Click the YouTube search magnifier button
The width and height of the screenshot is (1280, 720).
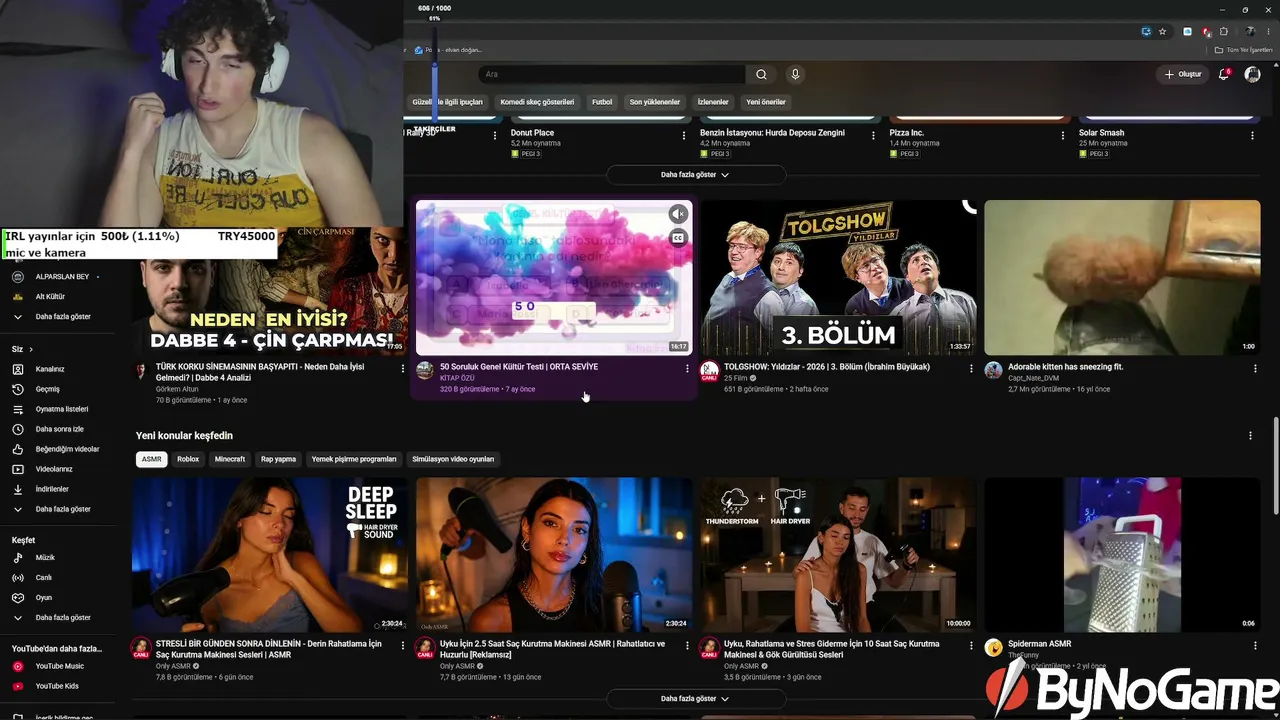pyautogui.click(x=761, y=74)
